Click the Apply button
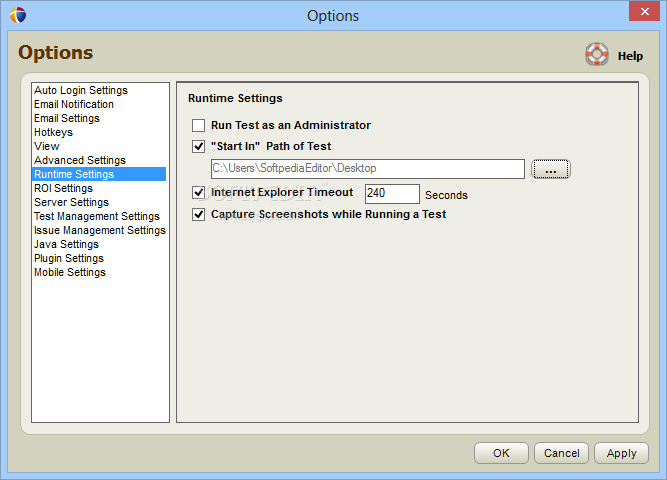667x480 pixels. [x=621, y=453]
